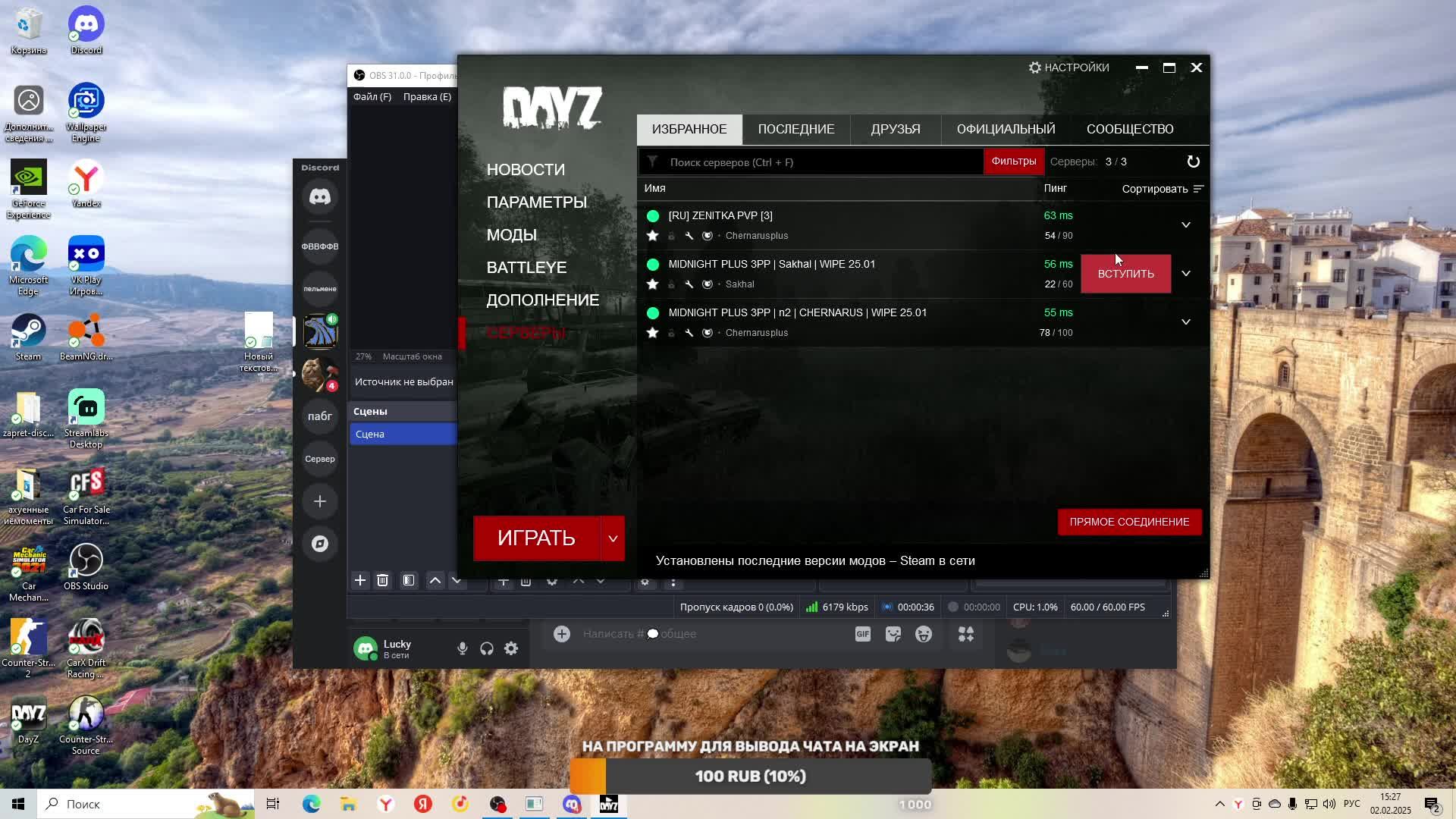Switch to the ПОСЛЕДНИЕ tab
Screen dimensions: 1456x819
point(796,129)
